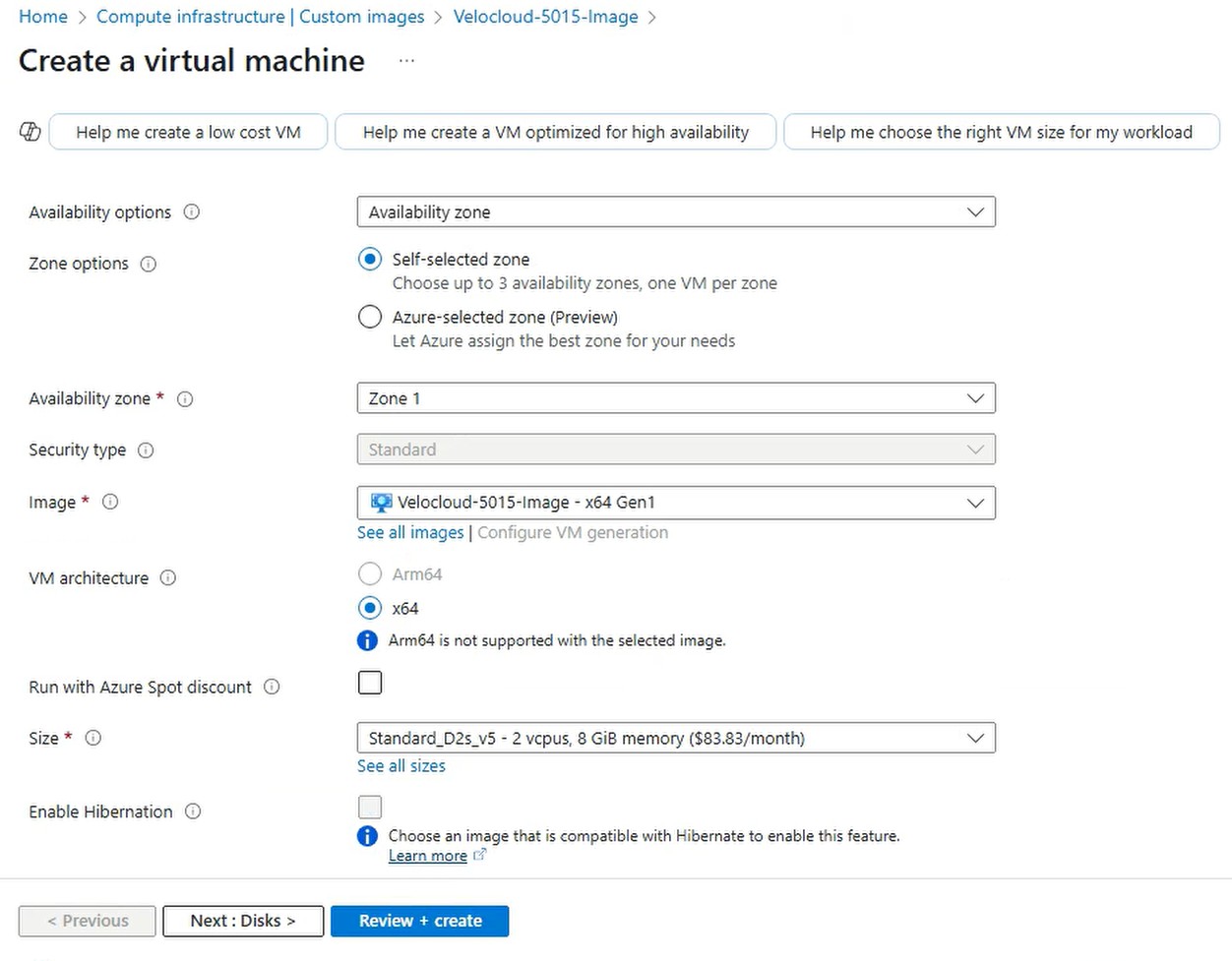Open the Learn more hibernation link

click(428, 856)
